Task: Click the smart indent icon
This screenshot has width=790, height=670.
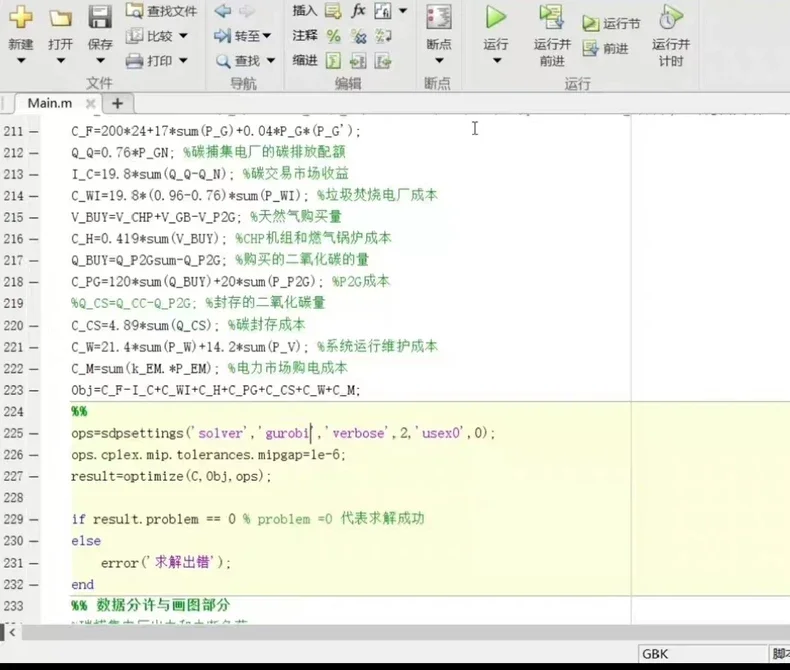Action: coord(333,61)
